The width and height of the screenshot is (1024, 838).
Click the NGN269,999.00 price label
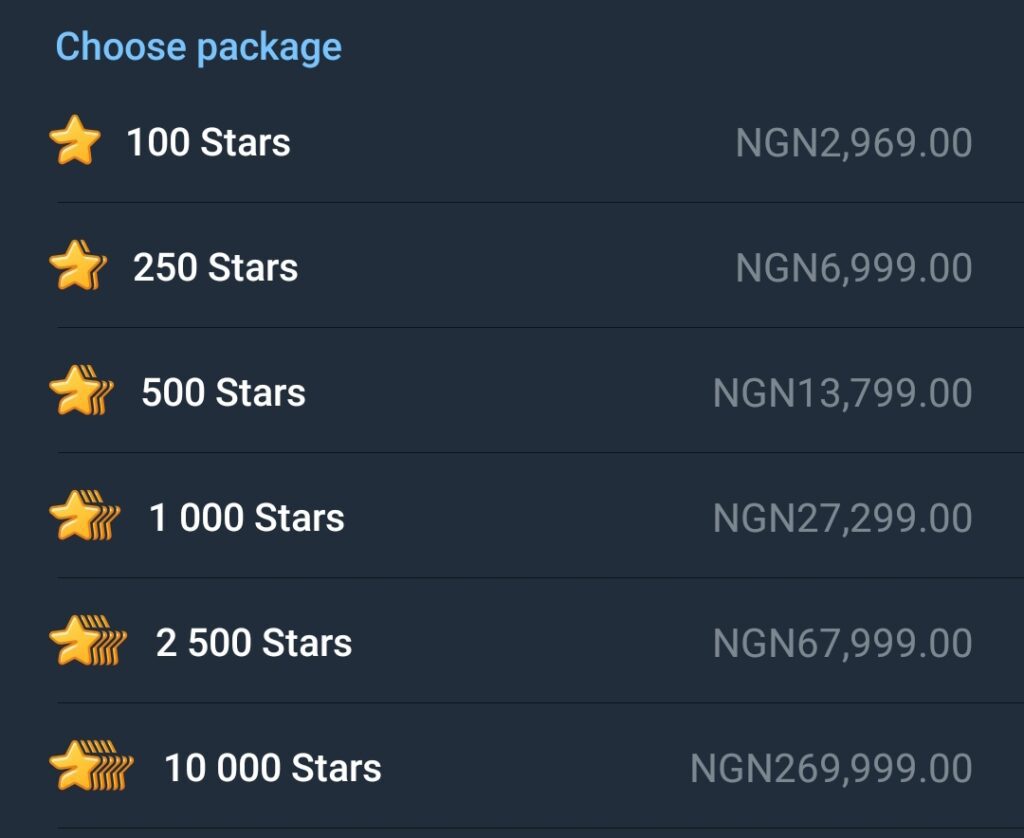pyautogui.click(x=830, y=767)
